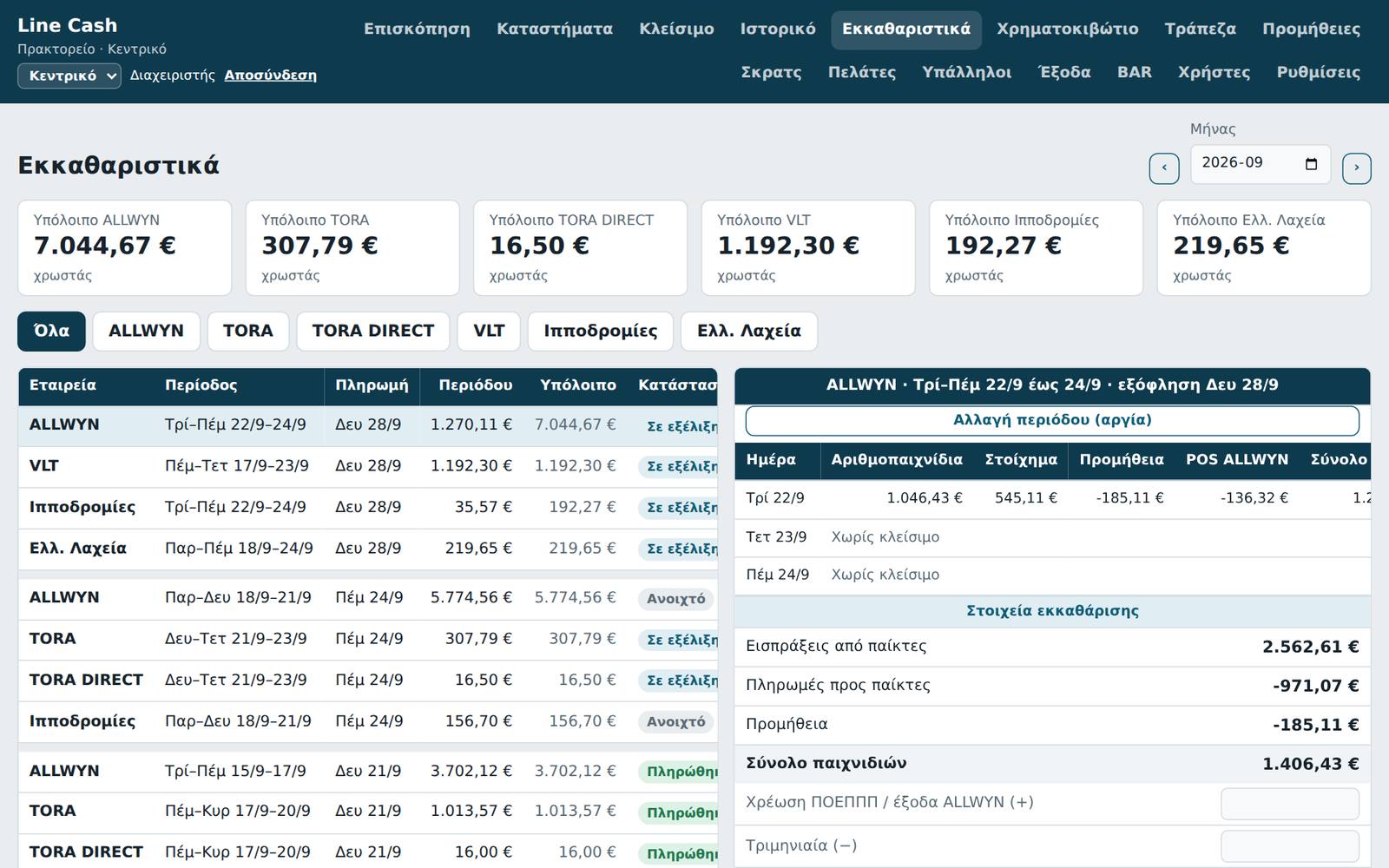This screenshot has height=868, width=1389.
Task: Go to previous month arrow button
Action: click(x=1164, y=168)
